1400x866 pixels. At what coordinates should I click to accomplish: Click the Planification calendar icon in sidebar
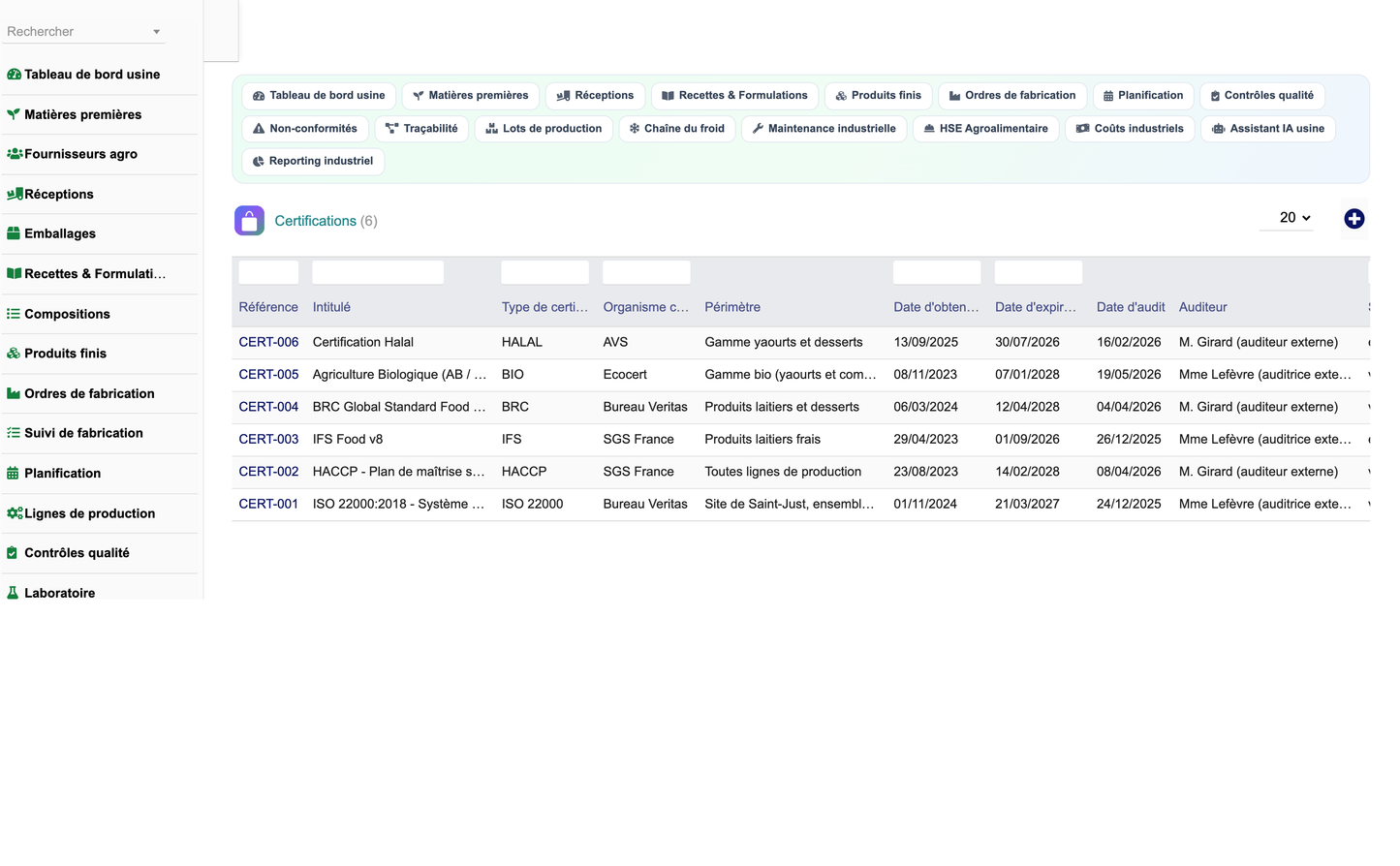[x=13, y=473]
